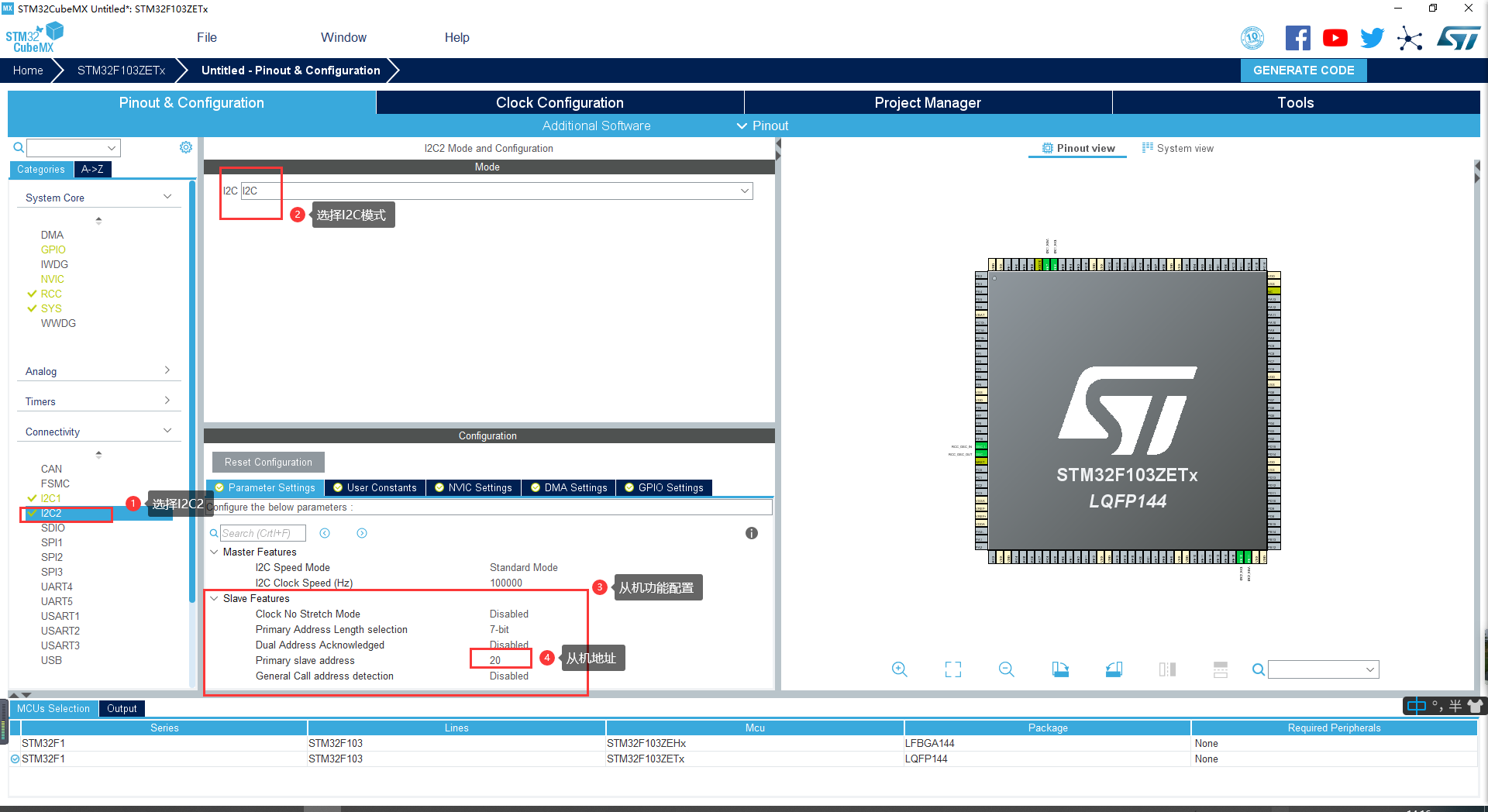Select the zoom in tool in pinout view
Viewport: 1488px width, 812px height.
click(899, 669)
